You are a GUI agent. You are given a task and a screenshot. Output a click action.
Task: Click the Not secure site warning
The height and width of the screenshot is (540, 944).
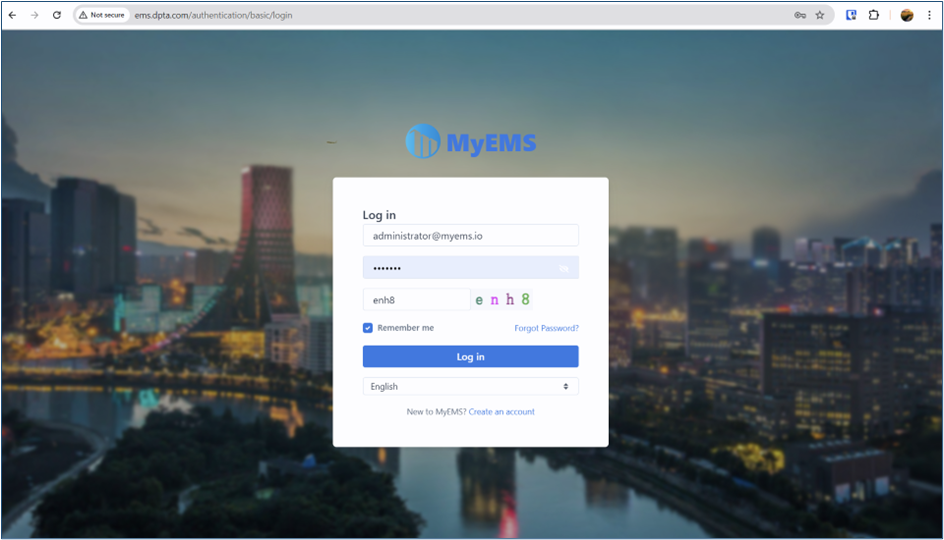pyautogui.click(x=102, y=15)
